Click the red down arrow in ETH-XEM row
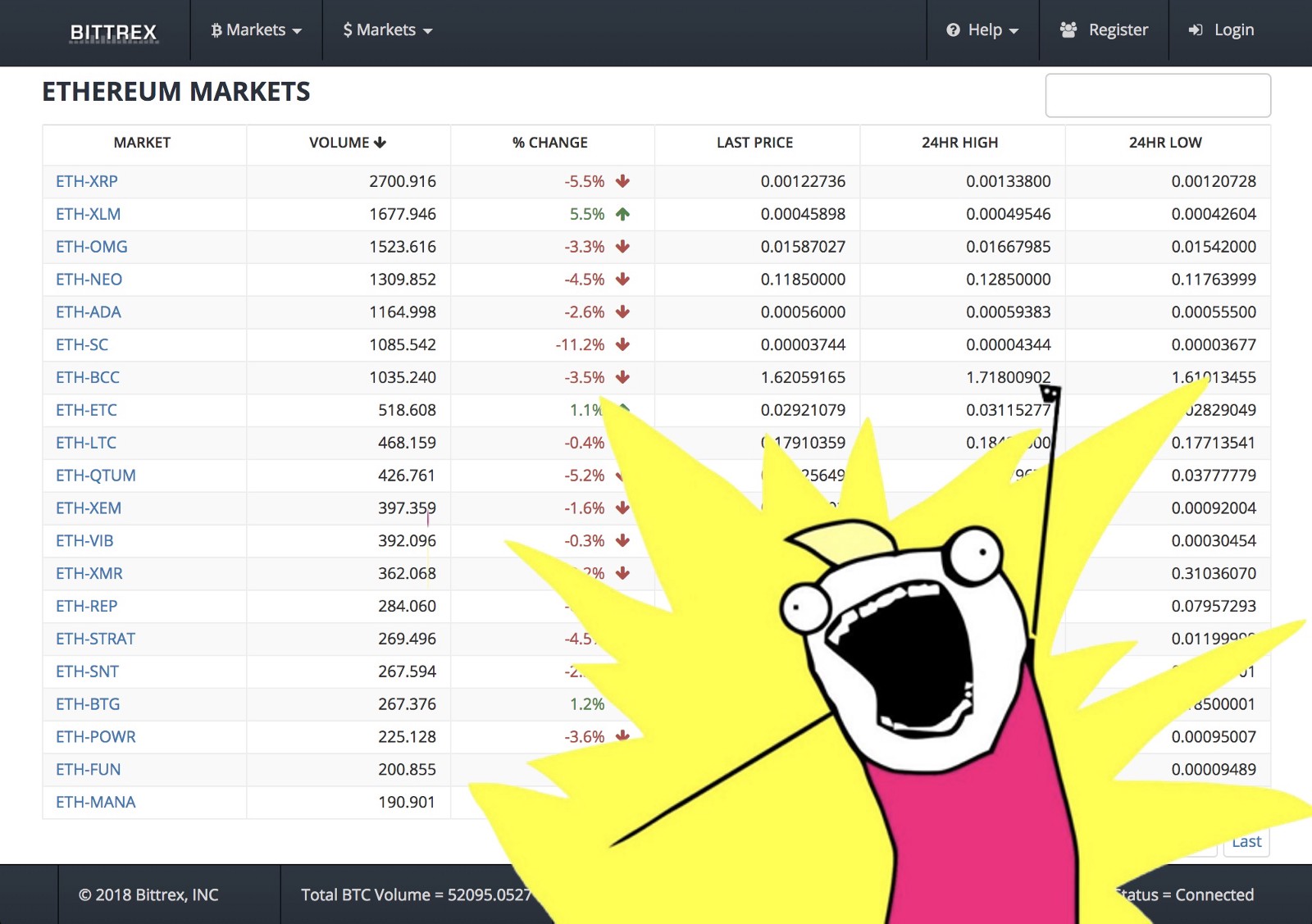 [x=623, y=508]
